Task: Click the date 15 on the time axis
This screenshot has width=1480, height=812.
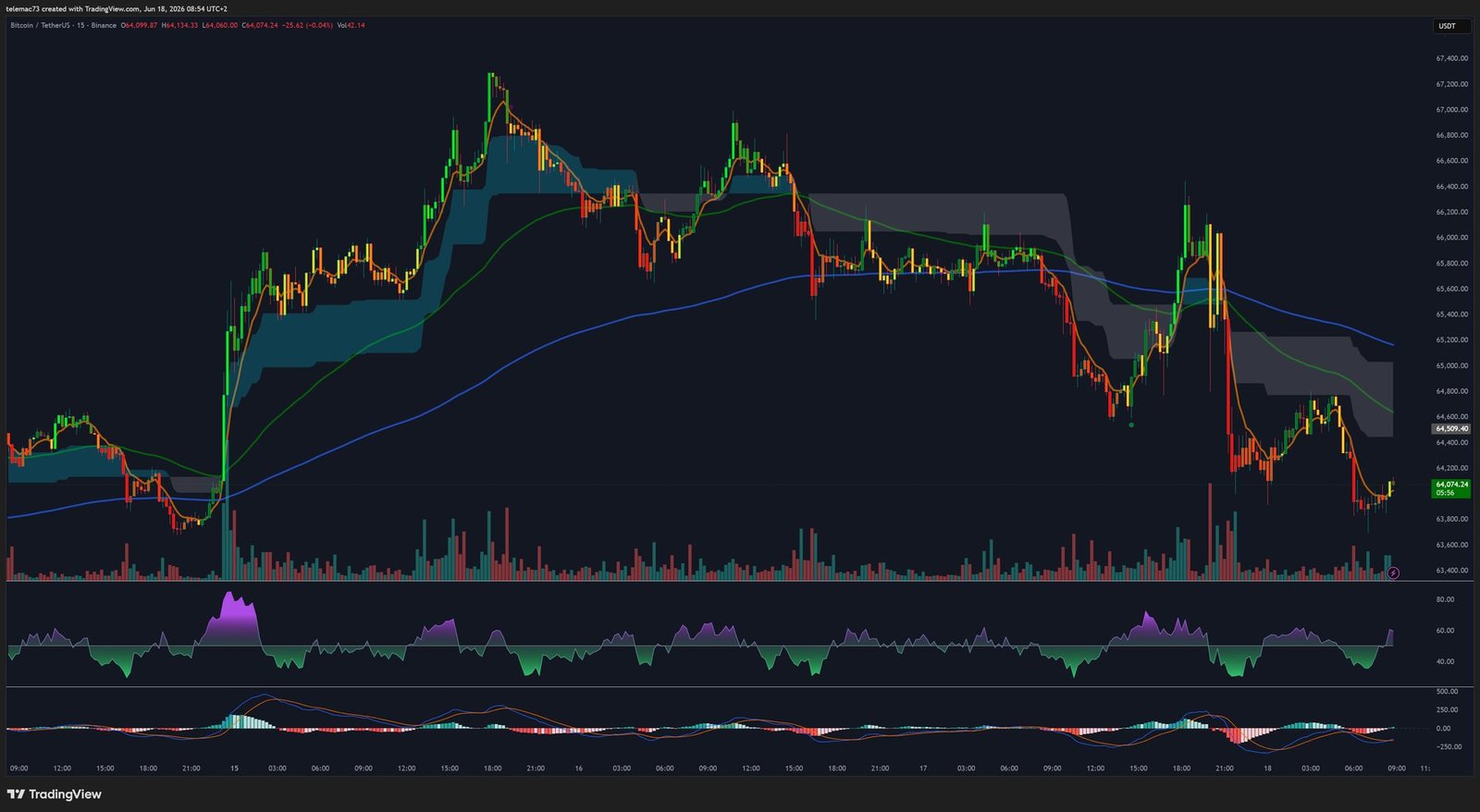Action: point(234,769)
